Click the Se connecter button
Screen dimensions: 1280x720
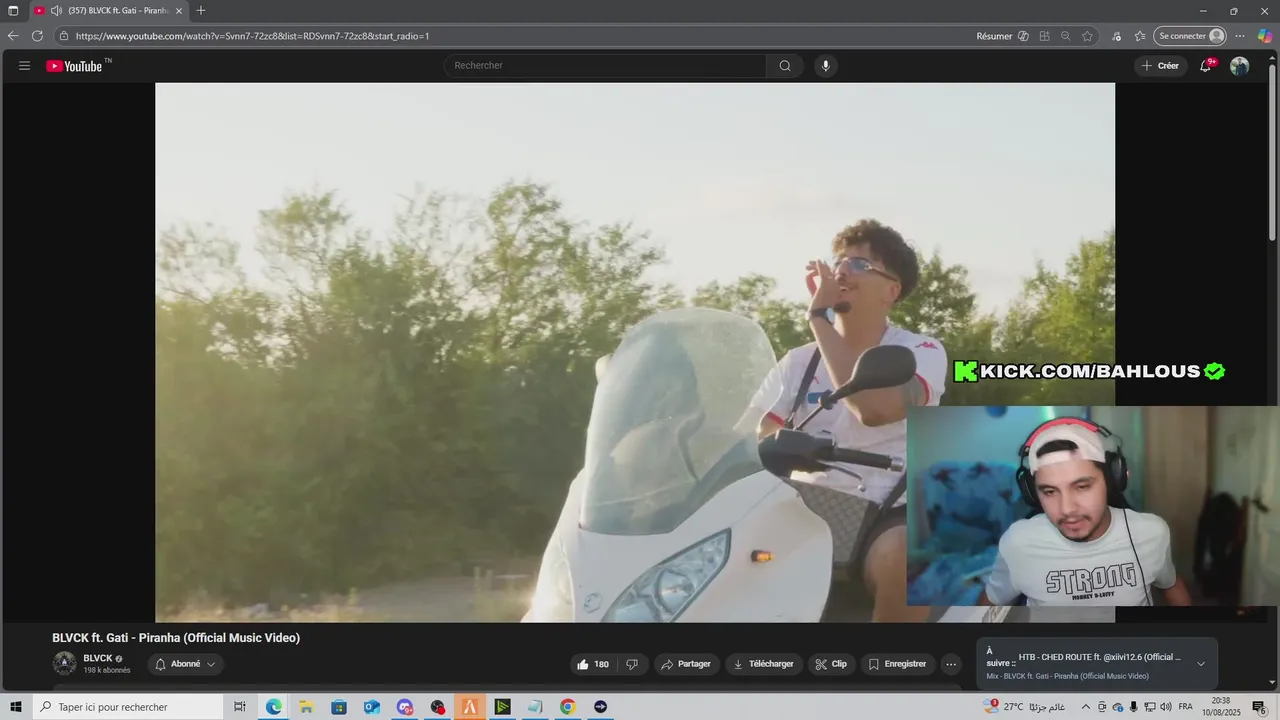1190,36
